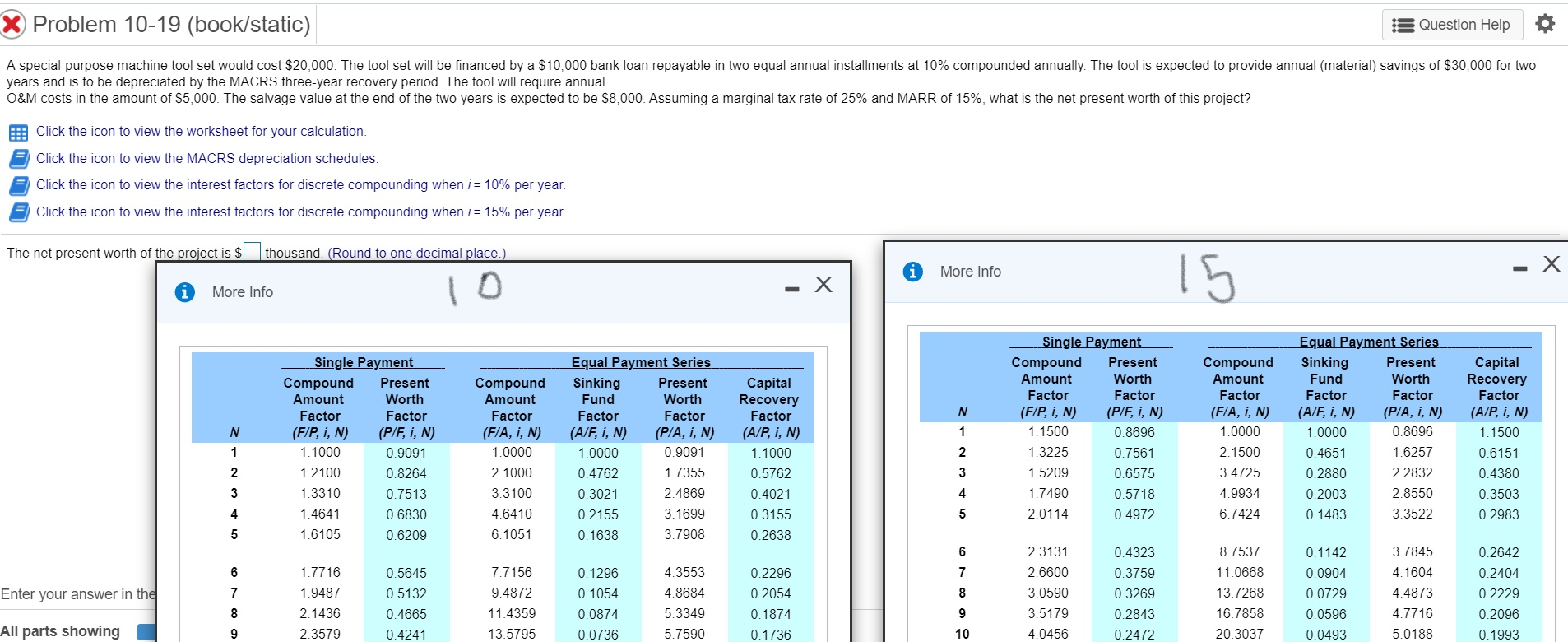Select 0.9091 P/F row 1 in 10% table
Screen dimensions: 1568x642
click(406, 453)
